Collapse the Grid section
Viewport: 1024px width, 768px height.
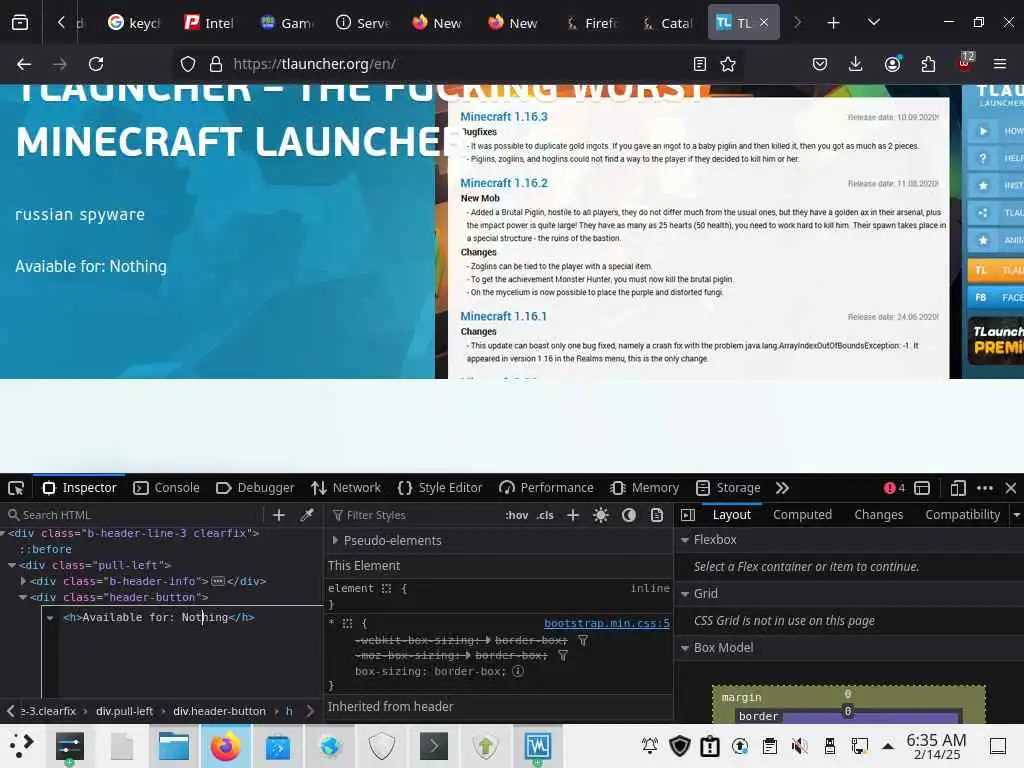click(x=685, y=594)
